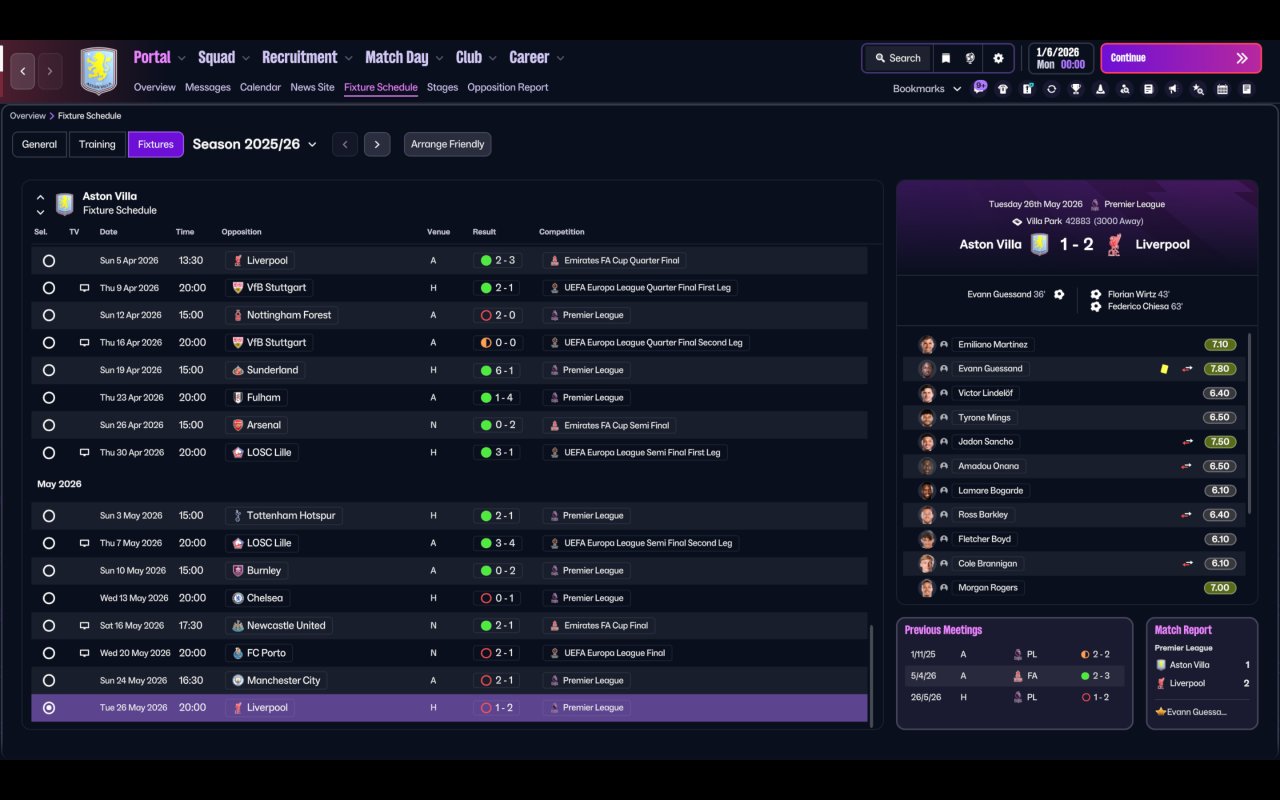Click the fixture list vertical scrollbar
This screenshot has height=800, width=1280.
[x=872, y=676]
